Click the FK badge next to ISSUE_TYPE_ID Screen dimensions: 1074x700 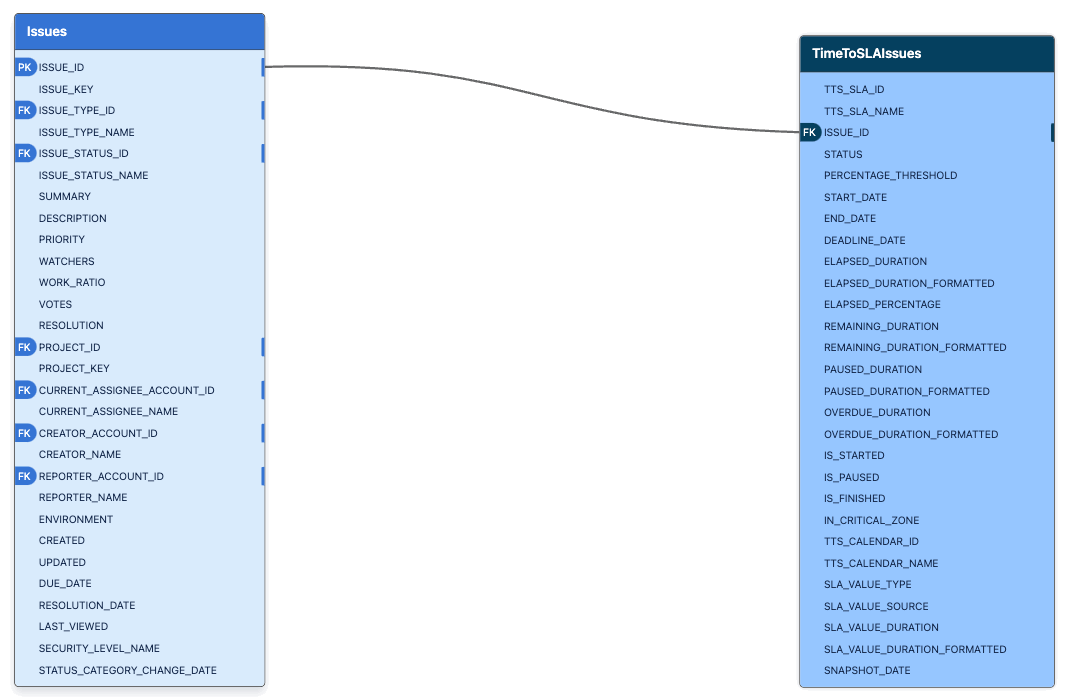[25, 110]
